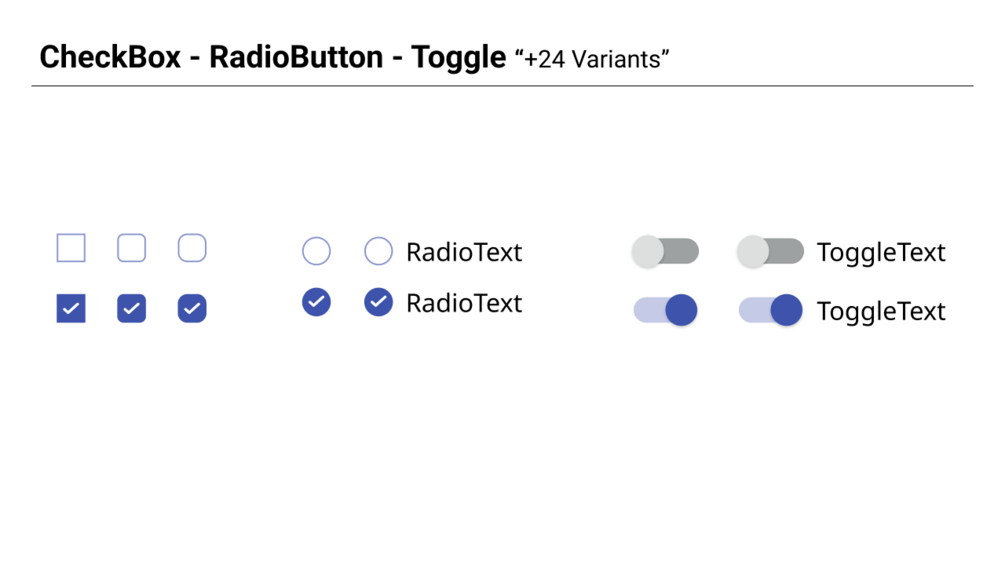Screen dimensions: 1005x565
Task: Click the selected radio button beside RadioText
Action: coord(378,301)
